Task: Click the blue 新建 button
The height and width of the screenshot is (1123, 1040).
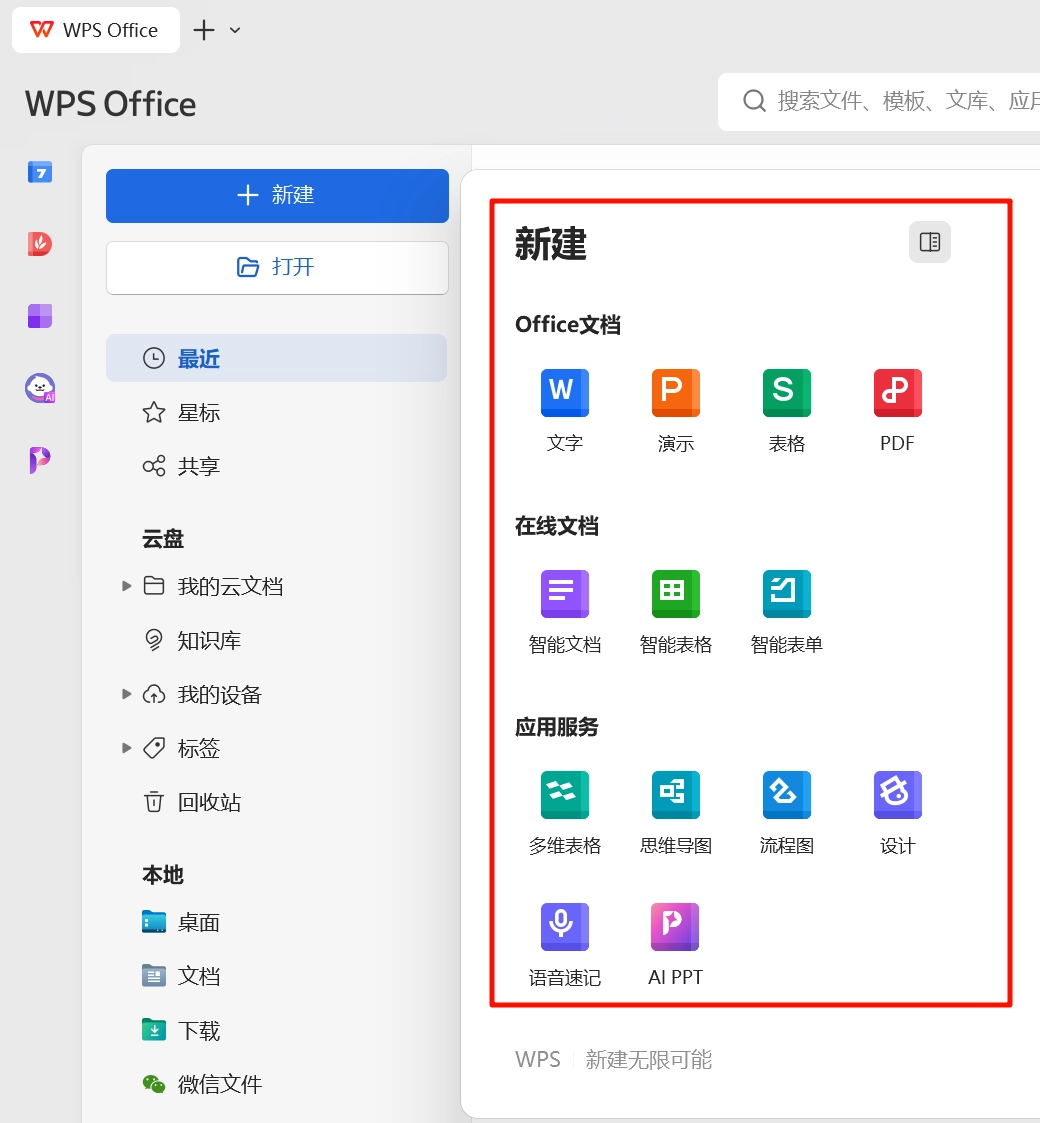Action: pos(277,196)
